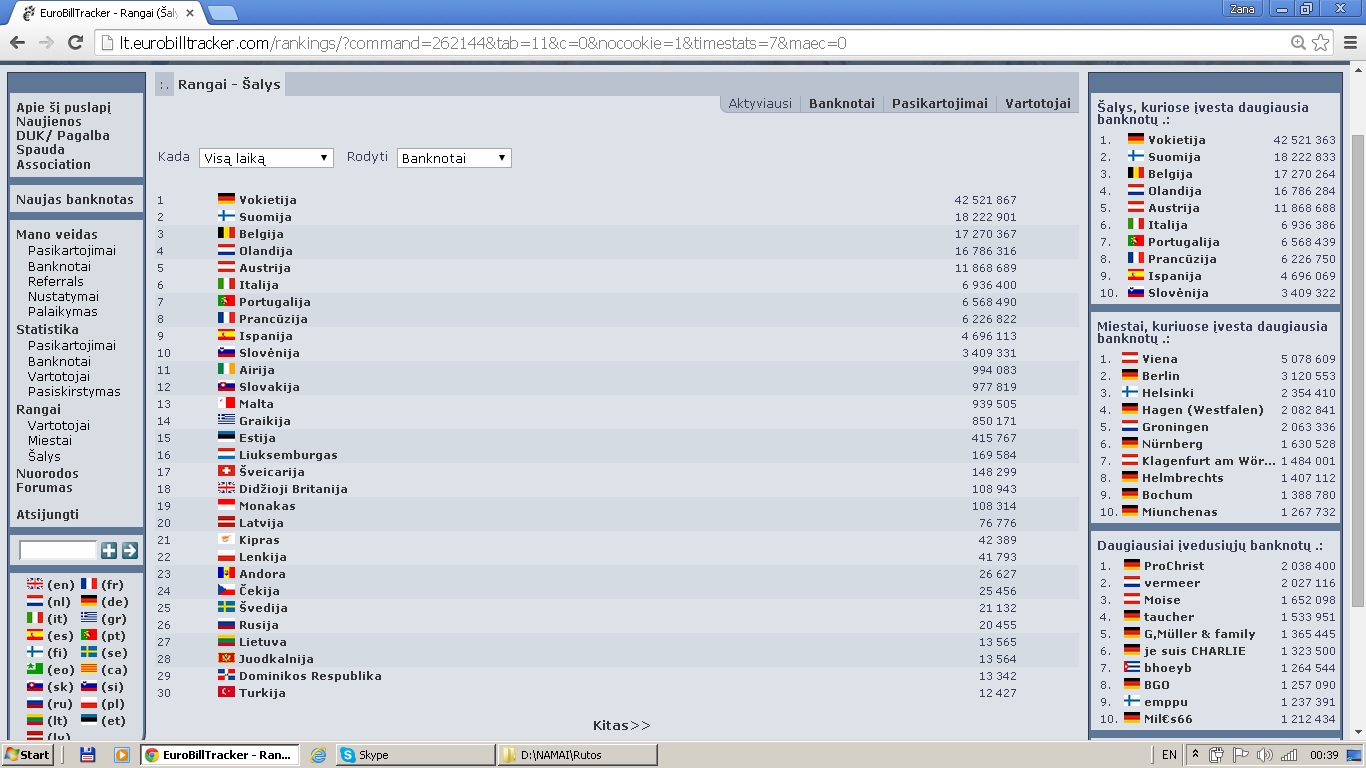
Task: Switch language with the Finnish (fi) flag
Action: (x=35, y=653)
